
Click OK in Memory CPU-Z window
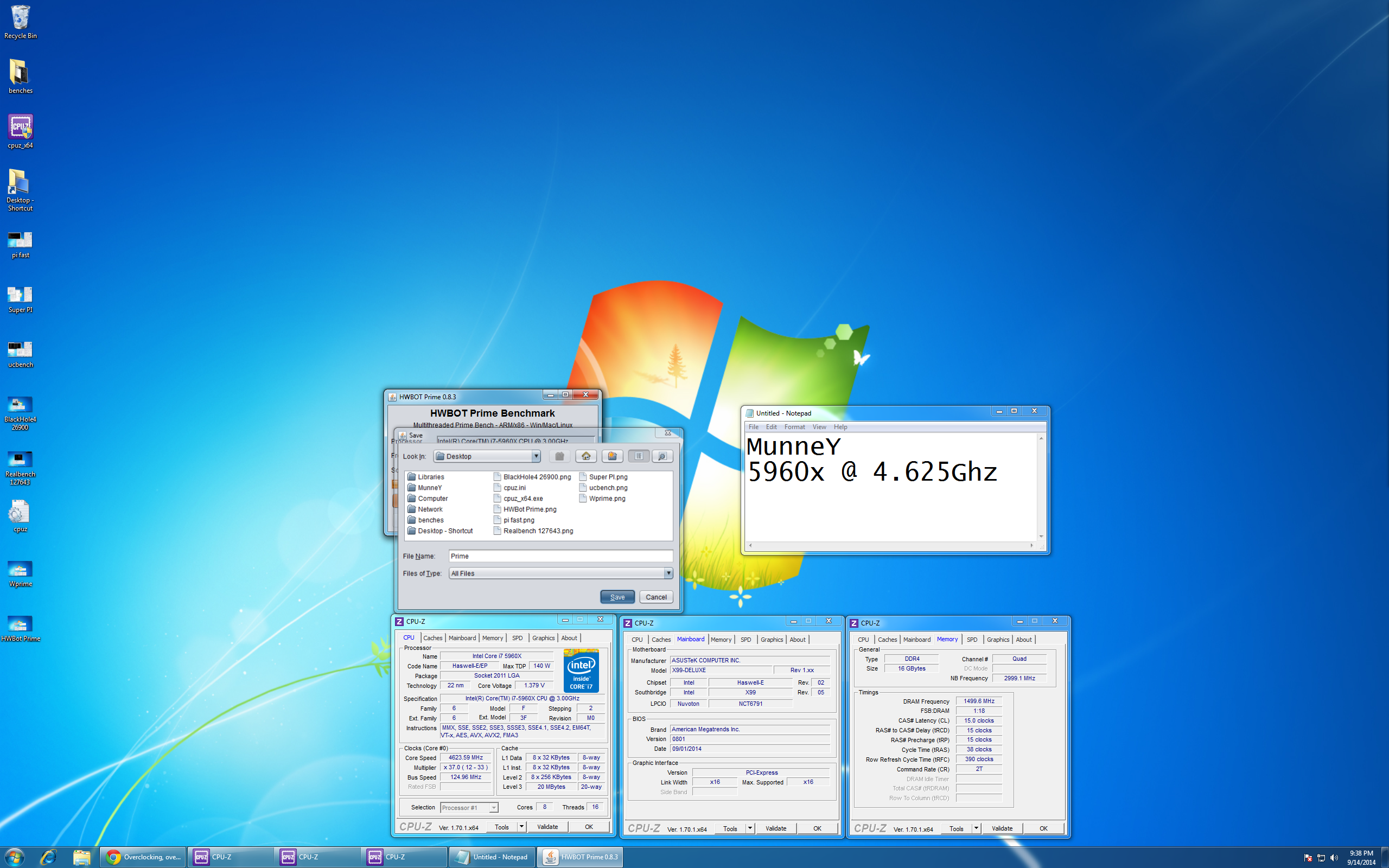[x=1043, y=828]
